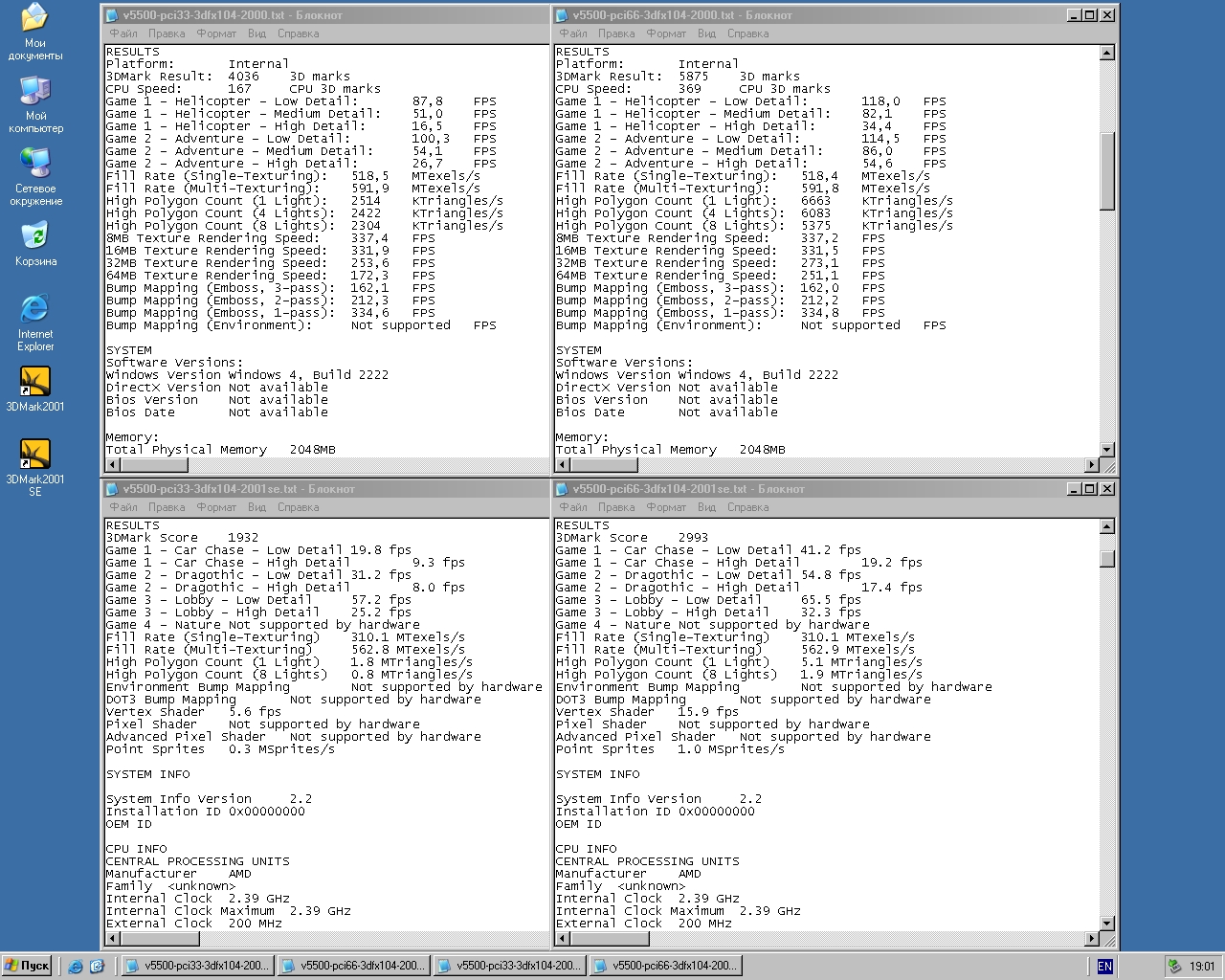Open the EN language indicator in the taskbar
Viewport: 1225px width, 980px height.
pos(1104,967)
